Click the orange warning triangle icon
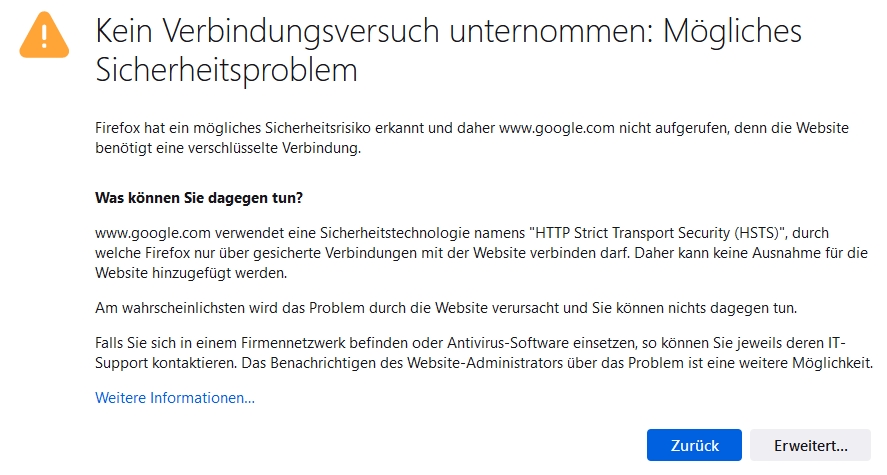The height and width of the screenshot is (475, 887). click(44, 35)
